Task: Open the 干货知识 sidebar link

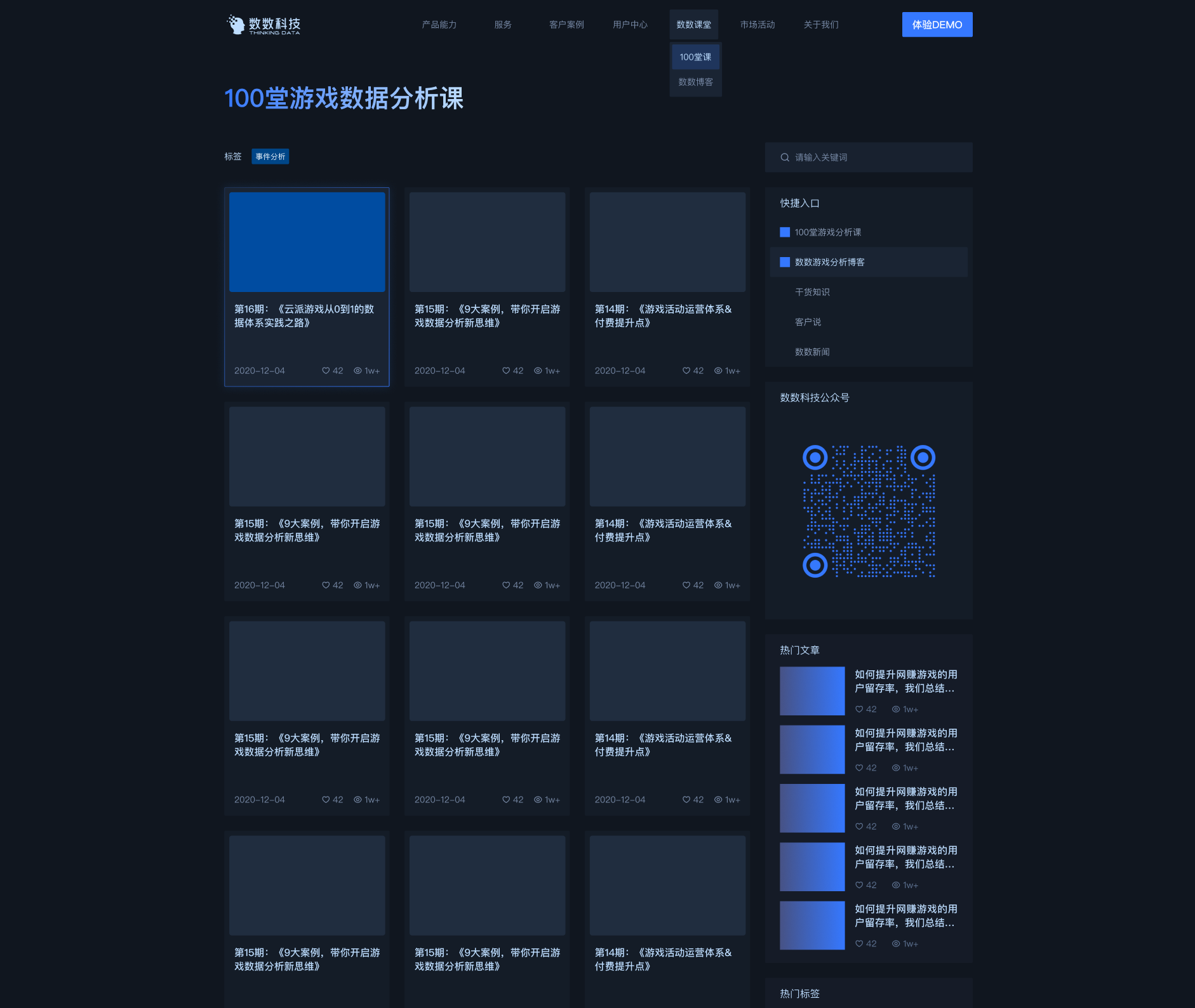Action: point(812,292)
